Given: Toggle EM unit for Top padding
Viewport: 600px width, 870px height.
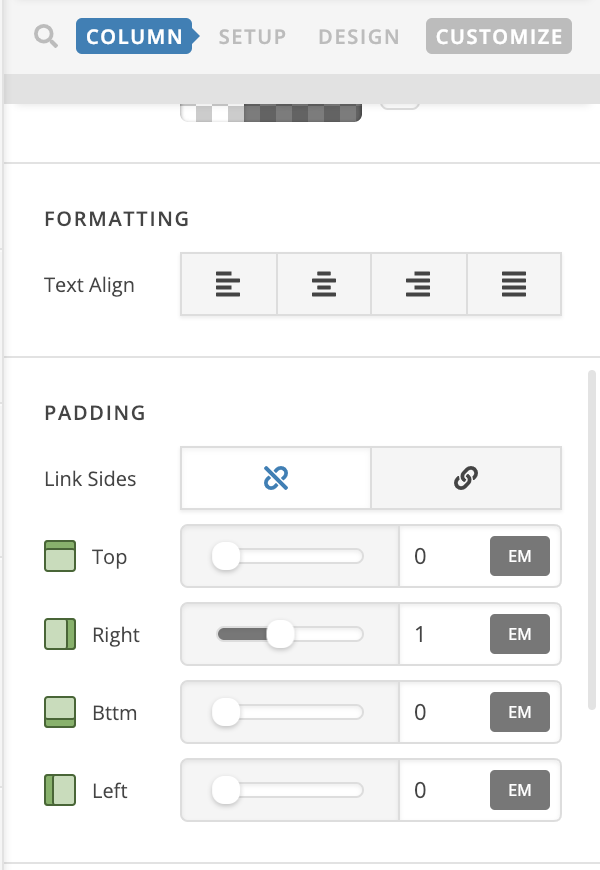Looking at the screenshot, I should pyautogui.click(x=519, y=556).
